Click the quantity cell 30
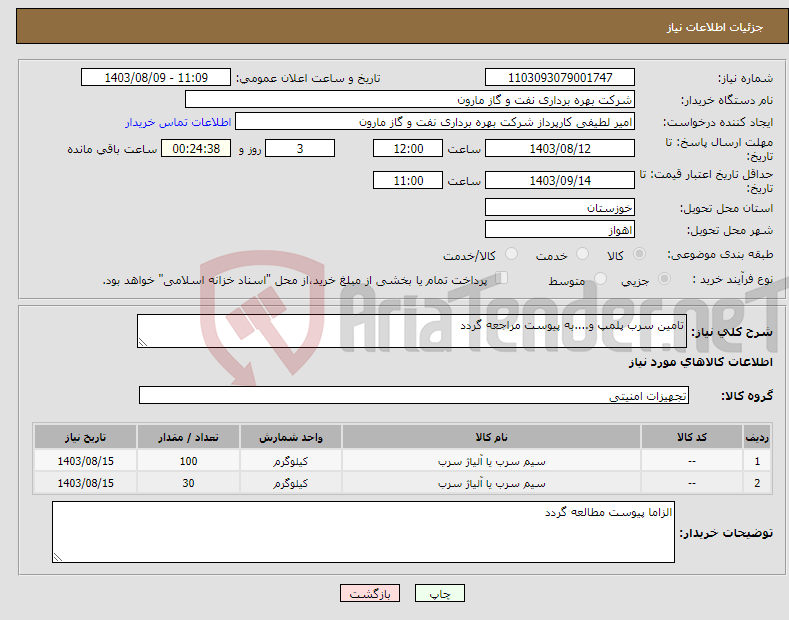The width and height of the screenshot is (789, 620). pos(188,483)
